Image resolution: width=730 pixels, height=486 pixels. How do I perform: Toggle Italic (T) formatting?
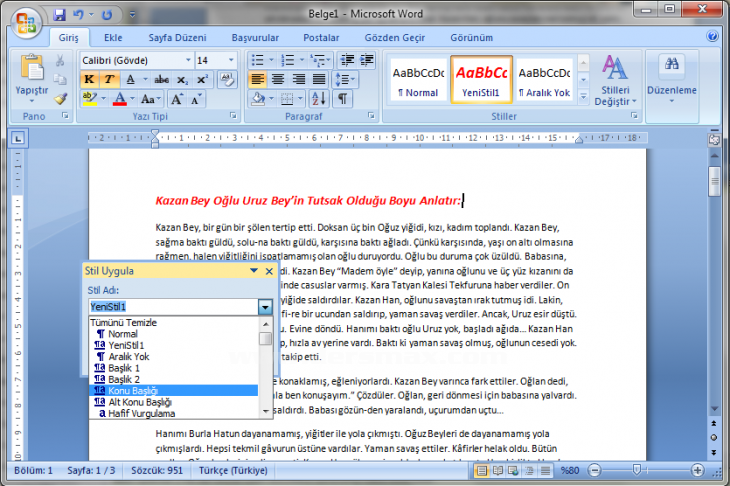click(109, 80)
